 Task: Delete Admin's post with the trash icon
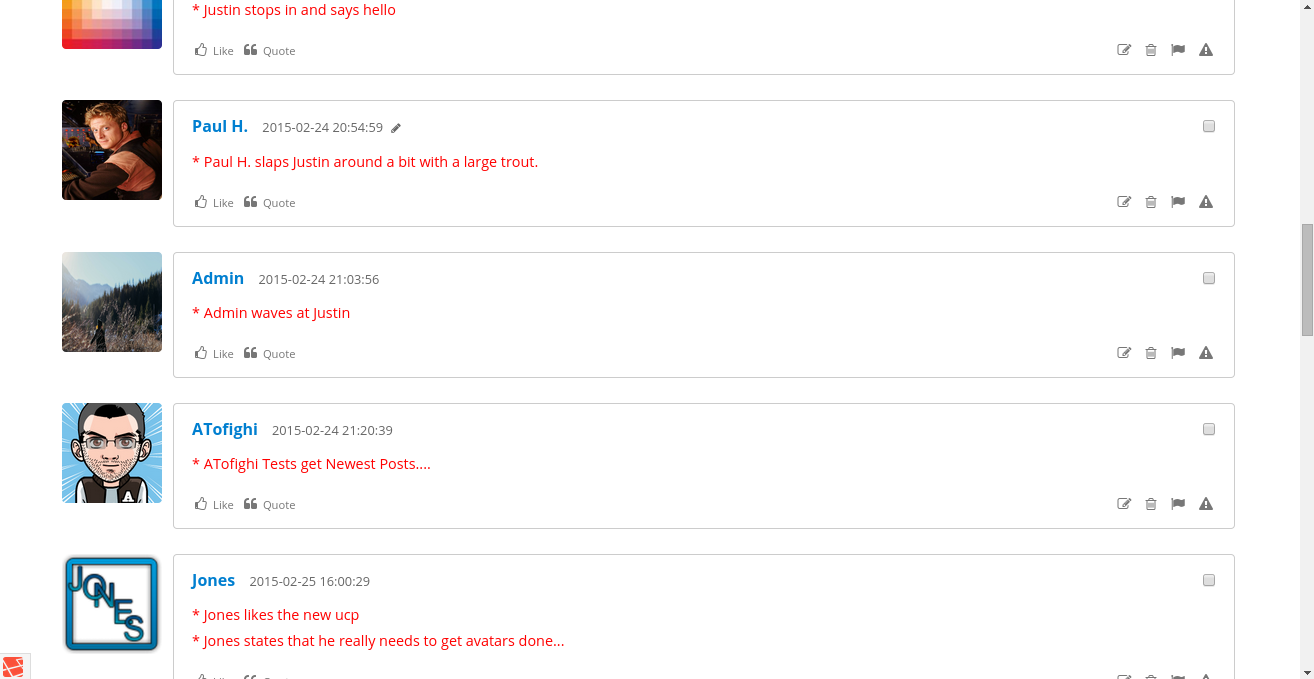click(x=1151, y=353)
